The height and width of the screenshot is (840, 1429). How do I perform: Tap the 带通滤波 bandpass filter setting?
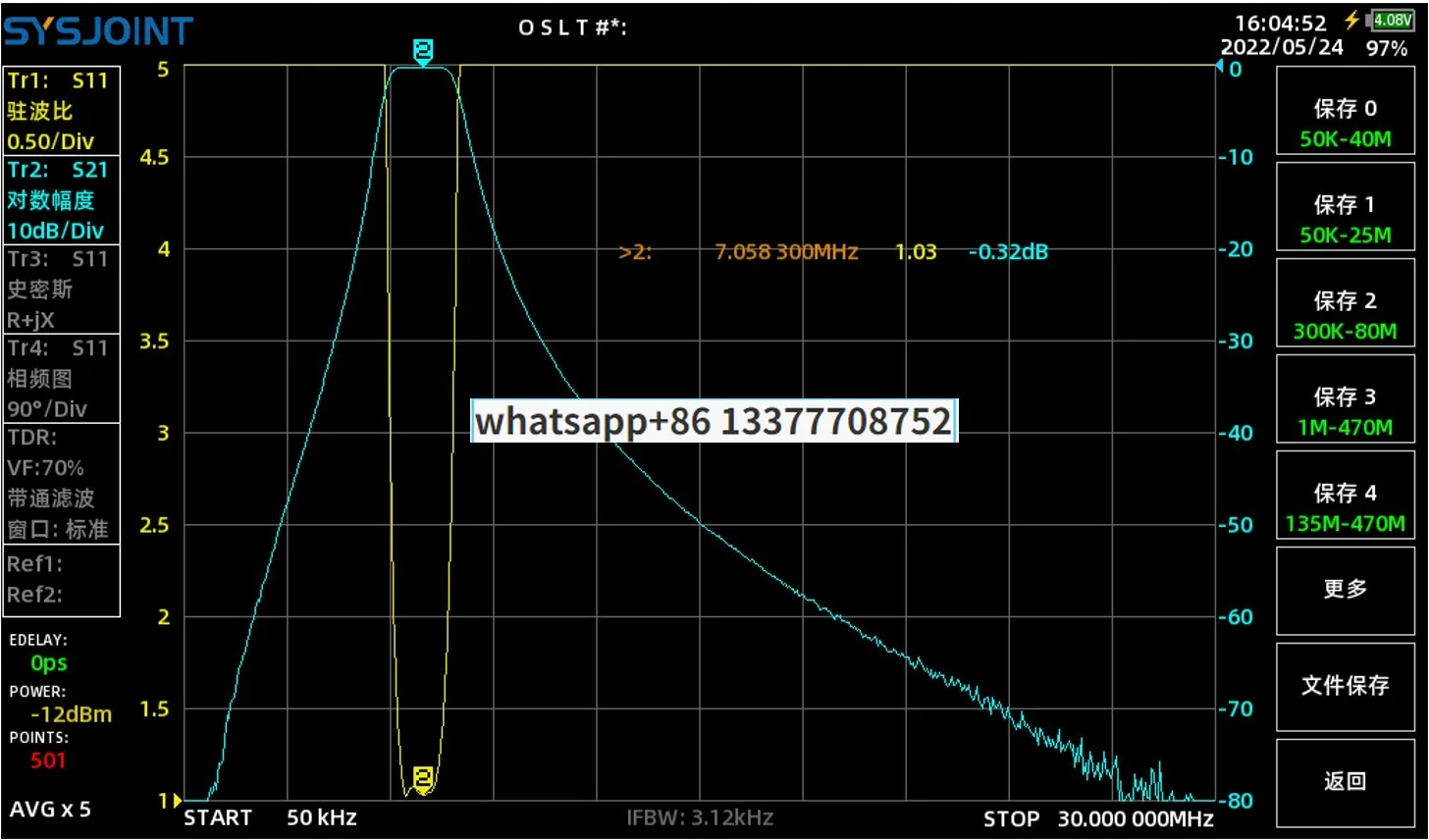[x=51, y=499]
